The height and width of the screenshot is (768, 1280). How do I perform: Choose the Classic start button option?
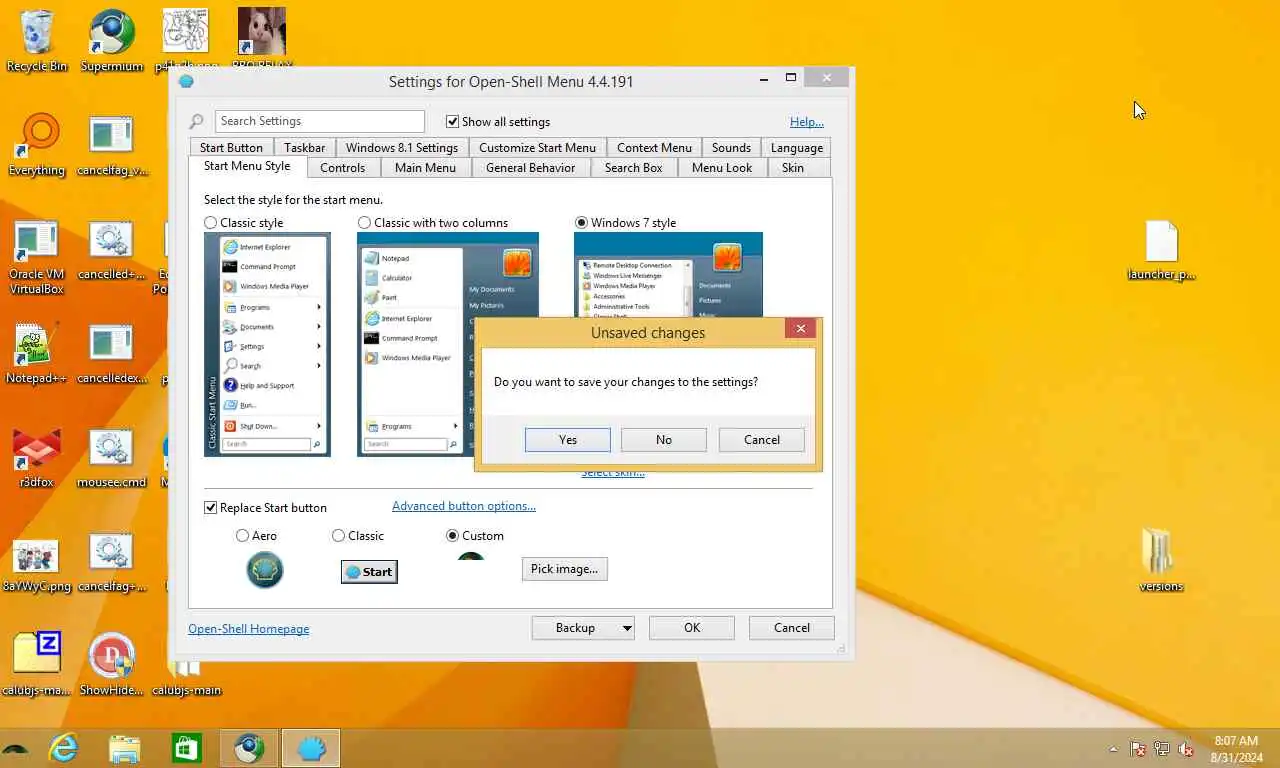click(x=338, y=536)
